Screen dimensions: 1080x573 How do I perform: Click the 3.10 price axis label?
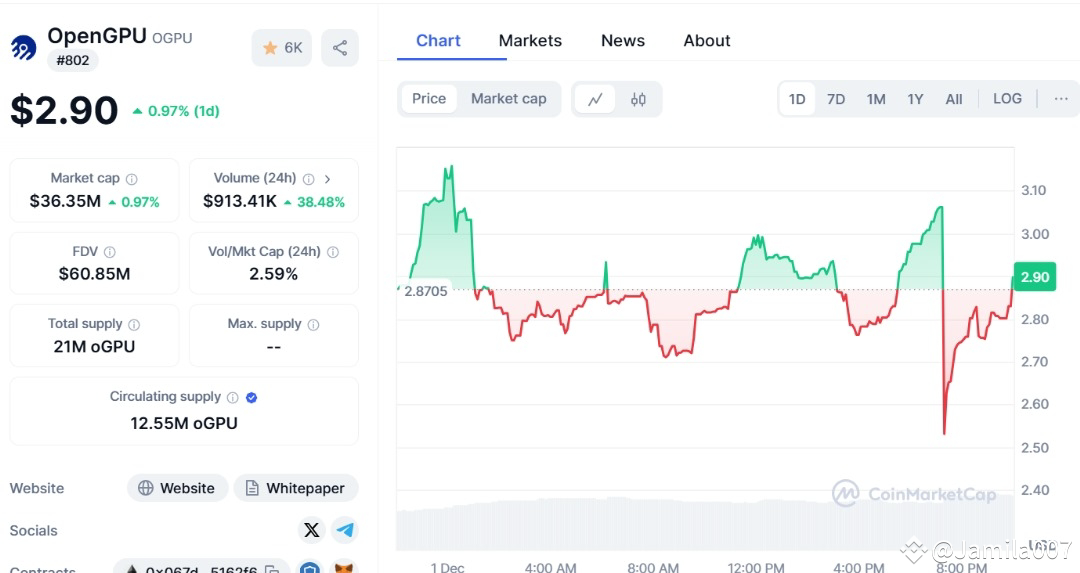1033,190
